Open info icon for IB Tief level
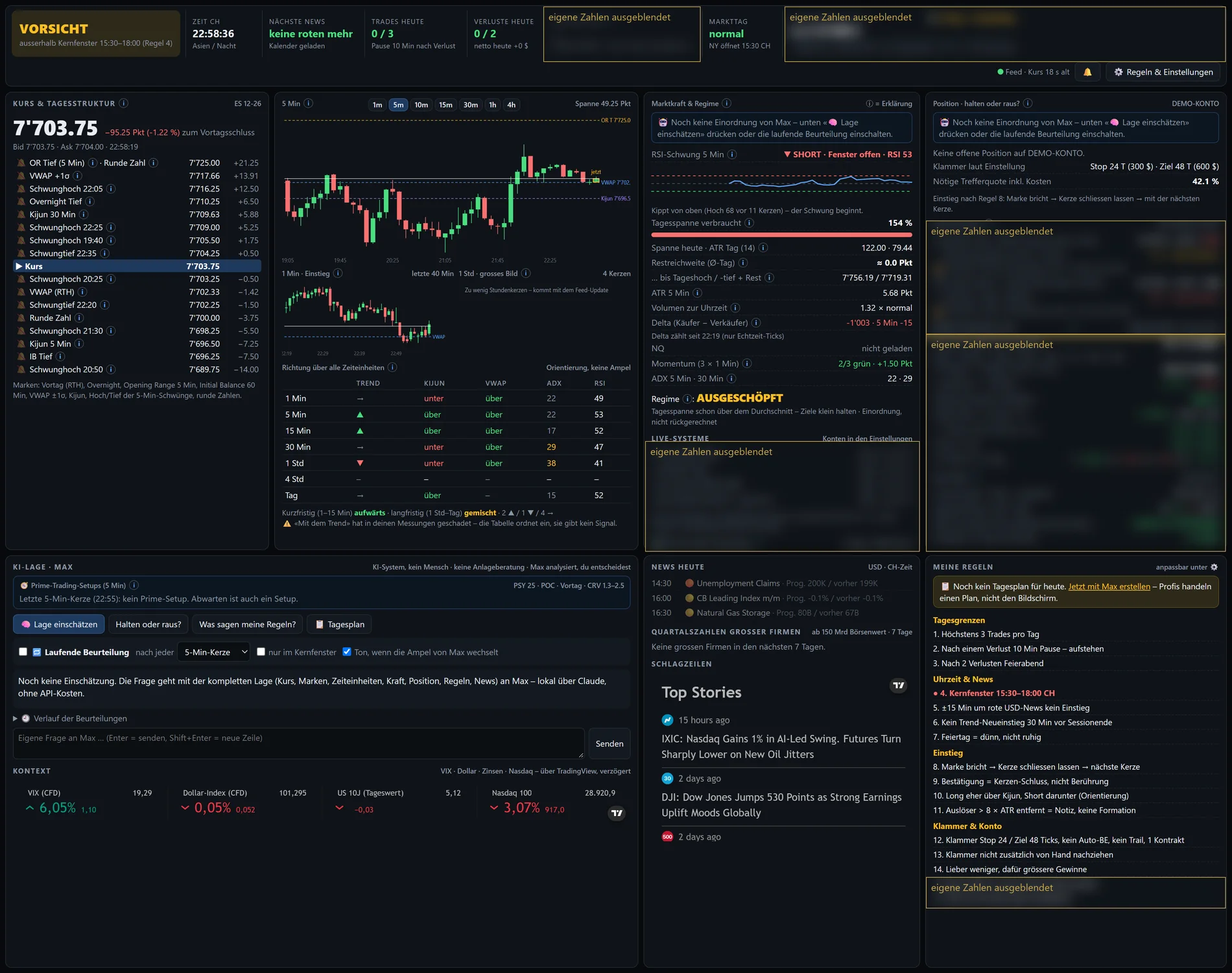This screenshot has width=1232, height=973. pyautogui.click(x=60, y=357)
